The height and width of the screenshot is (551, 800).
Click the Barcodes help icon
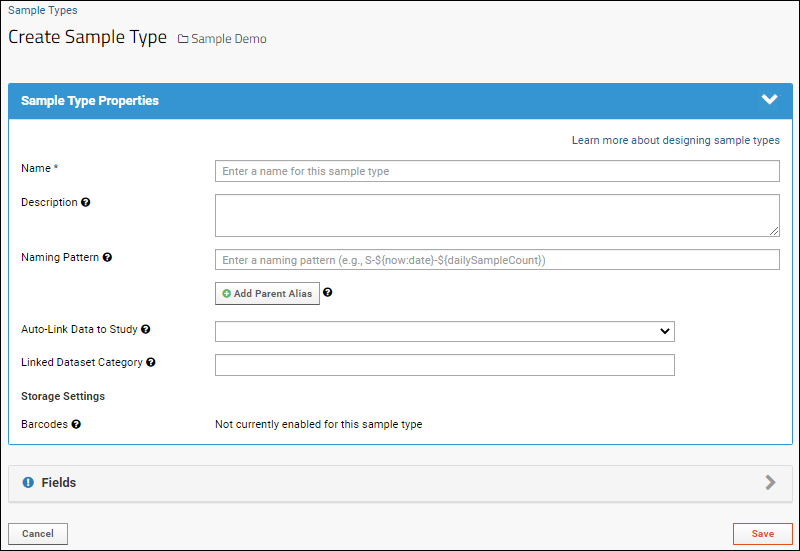point(76,424)
